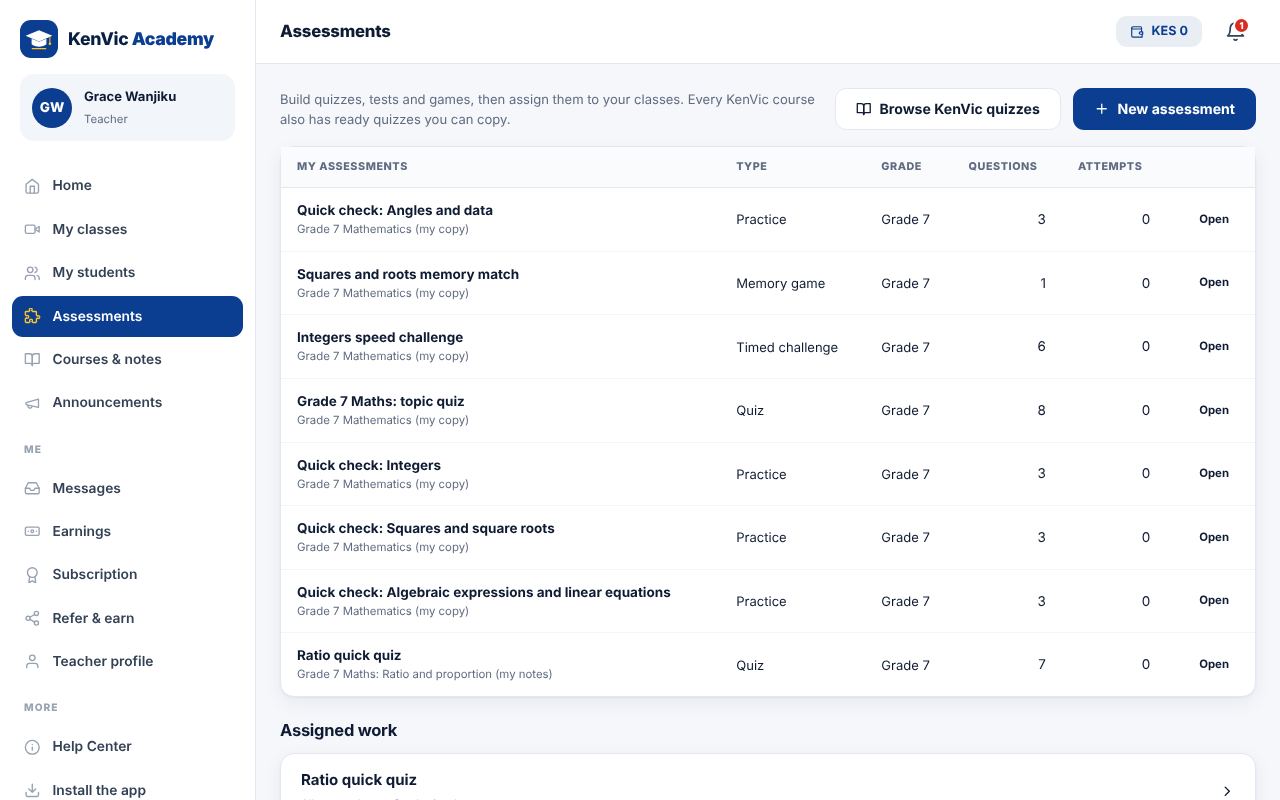This screenshot has width=1280, height=800.
Task: Click the Announcements megaphone icon
Action: point(32,403)
